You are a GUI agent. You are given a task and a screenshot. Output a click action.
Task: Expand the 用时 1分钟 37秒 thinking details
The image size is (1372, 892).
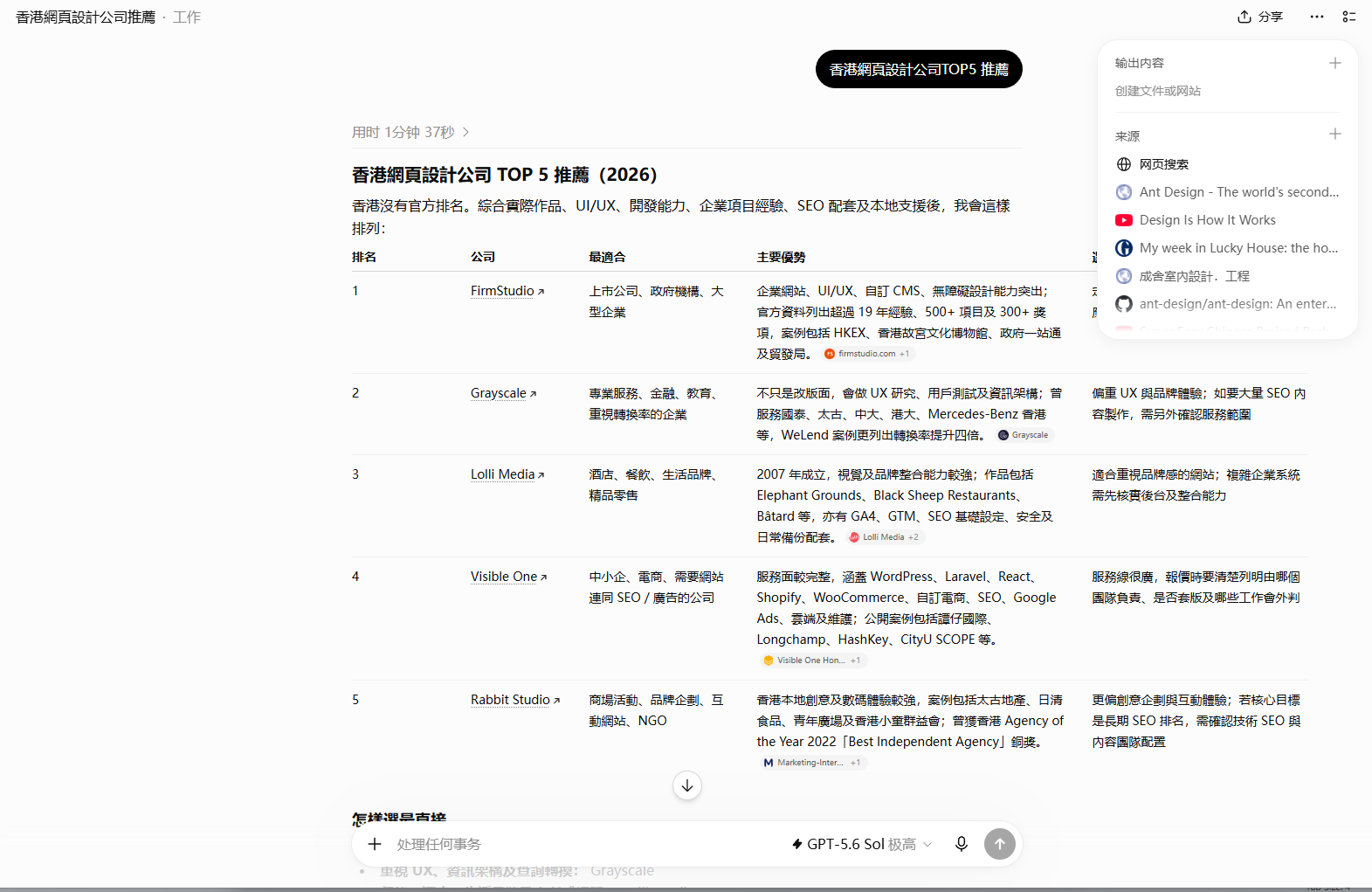[410, 132]
